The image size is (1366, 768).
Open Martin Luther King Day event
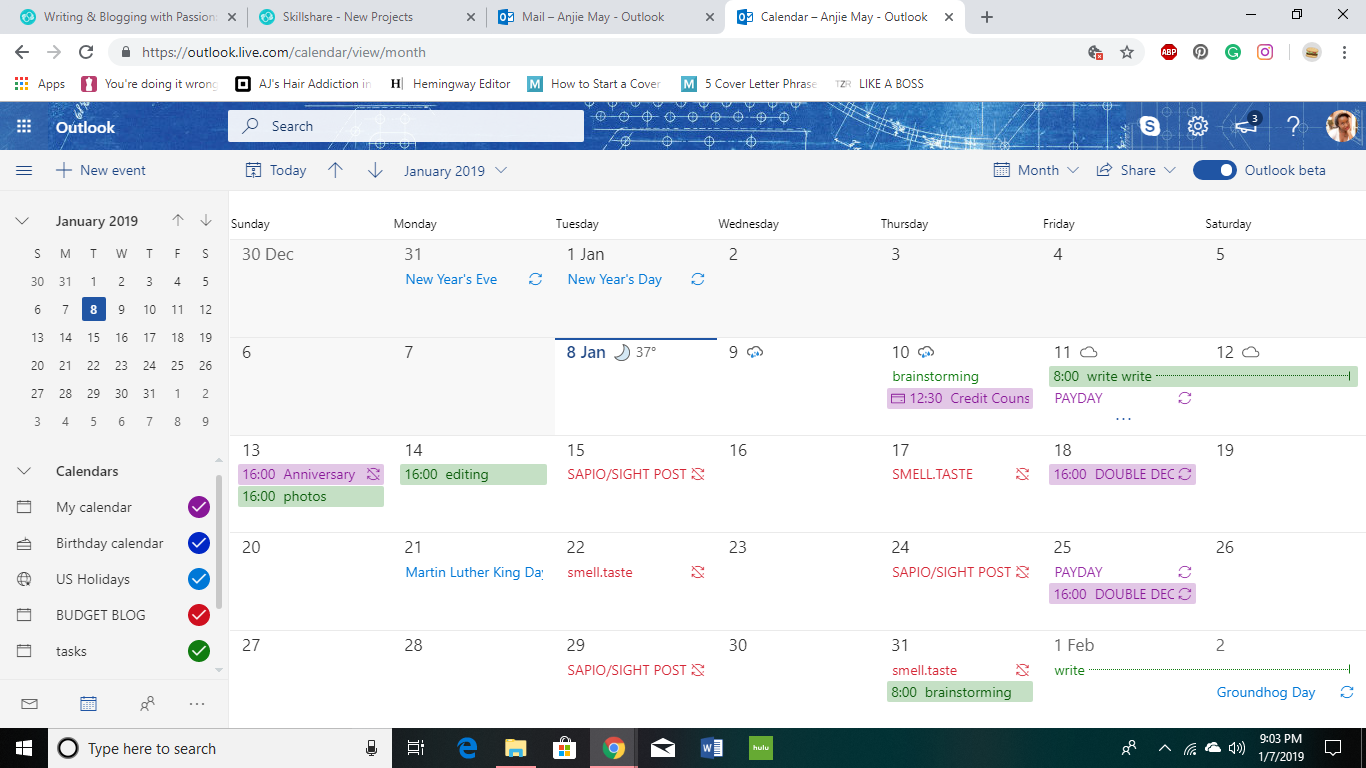click(x=474, y=572)
